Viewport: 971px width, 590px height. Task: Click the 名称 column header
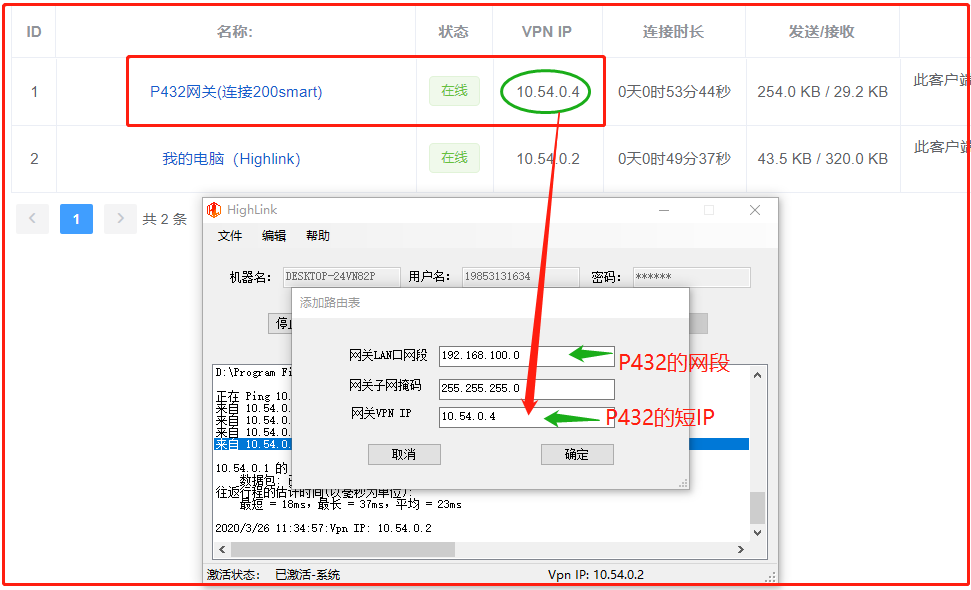(235, 32)
